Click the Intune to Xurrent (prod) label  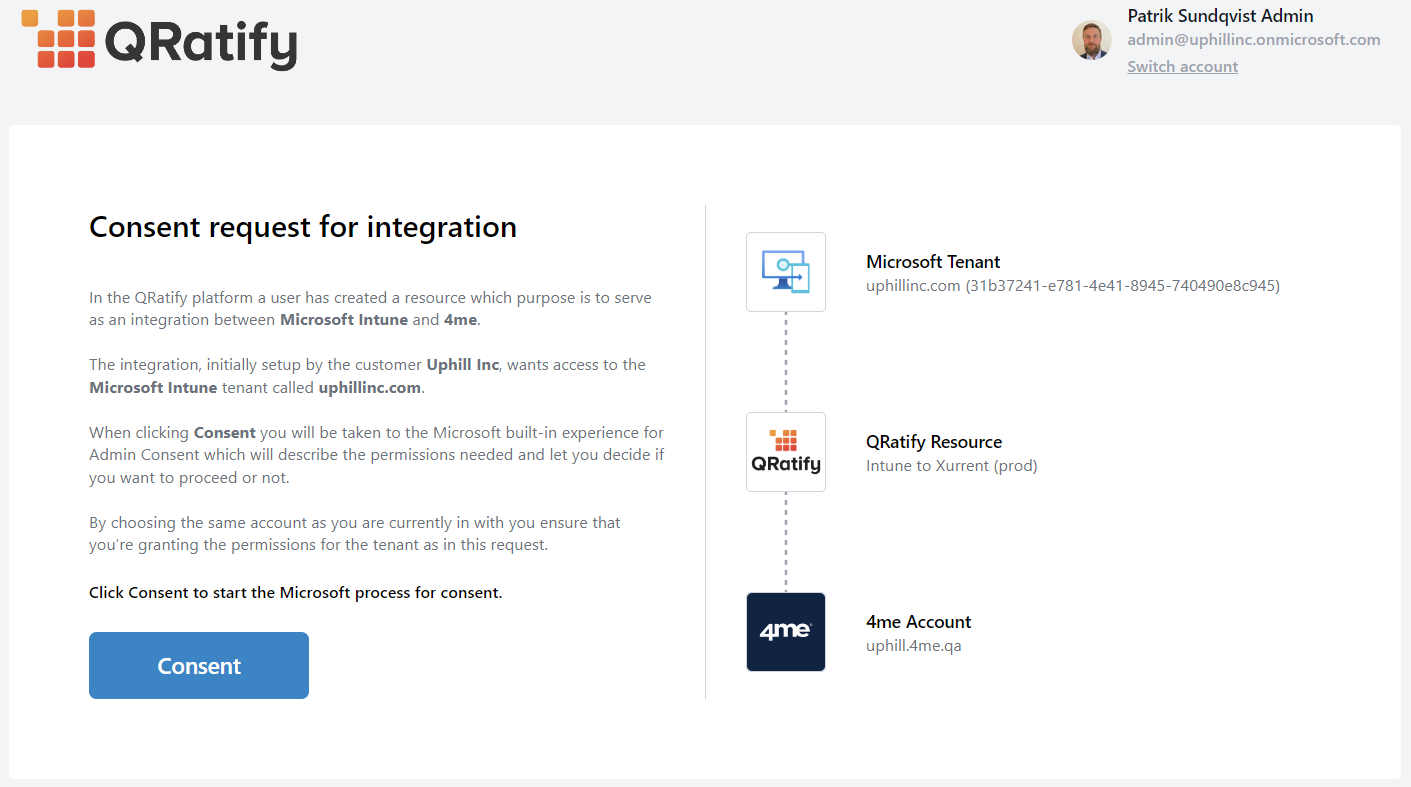click(951, 466)
